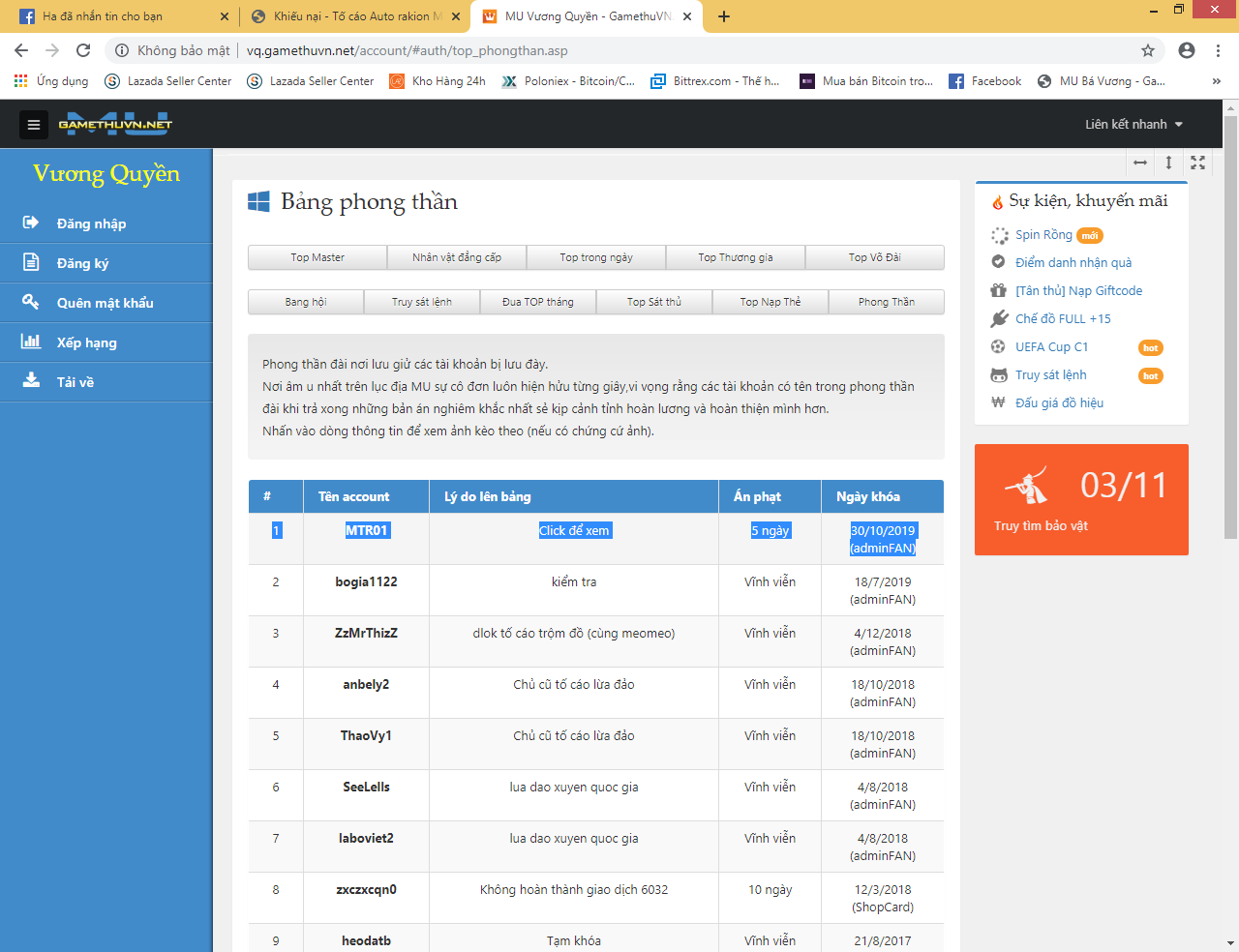Click the vertical expand arrows icon
1239x952 pixels.
(1168, 163)
